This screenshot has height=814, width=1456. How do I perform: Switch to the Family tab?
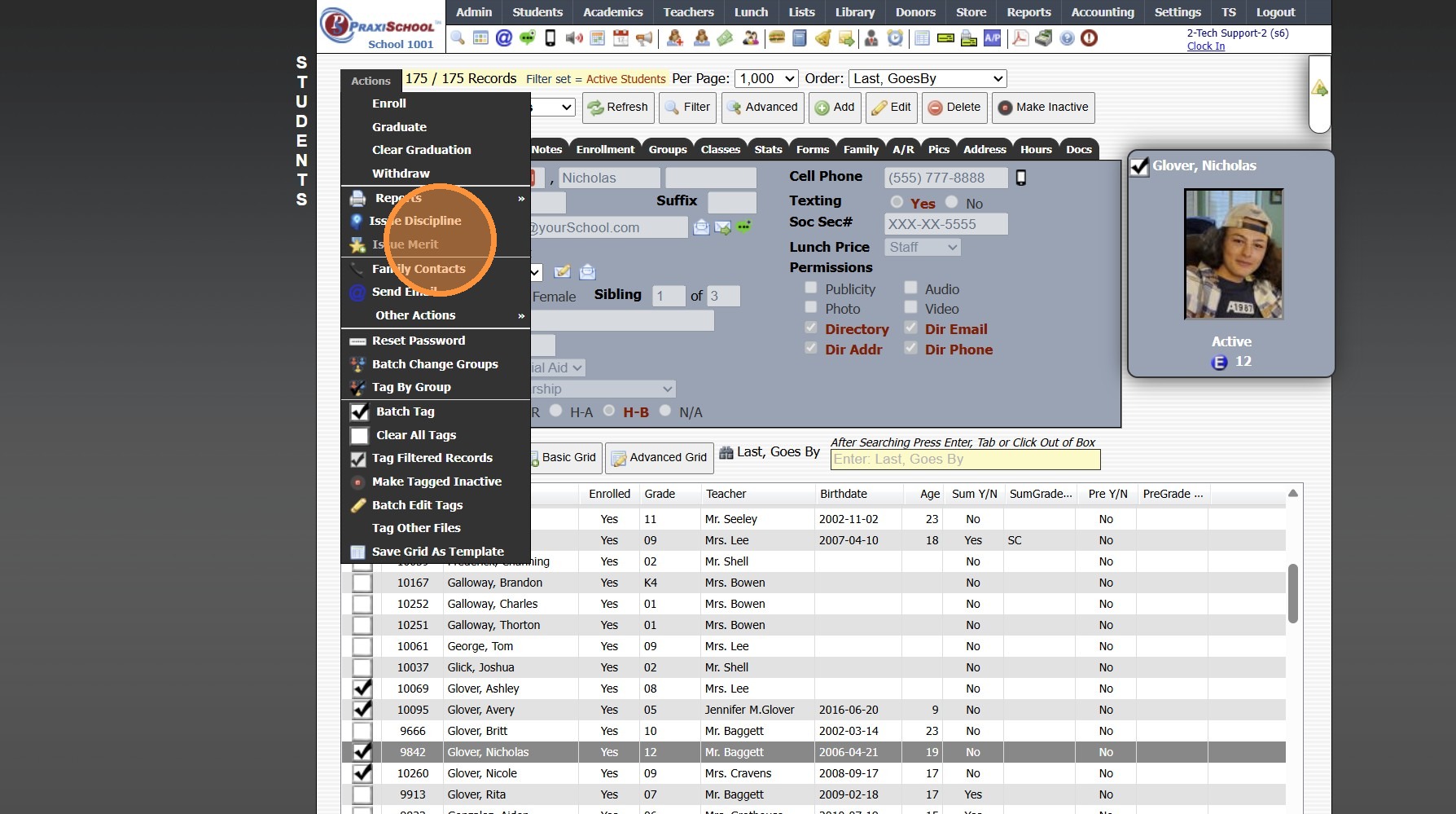tap(861, 149)
